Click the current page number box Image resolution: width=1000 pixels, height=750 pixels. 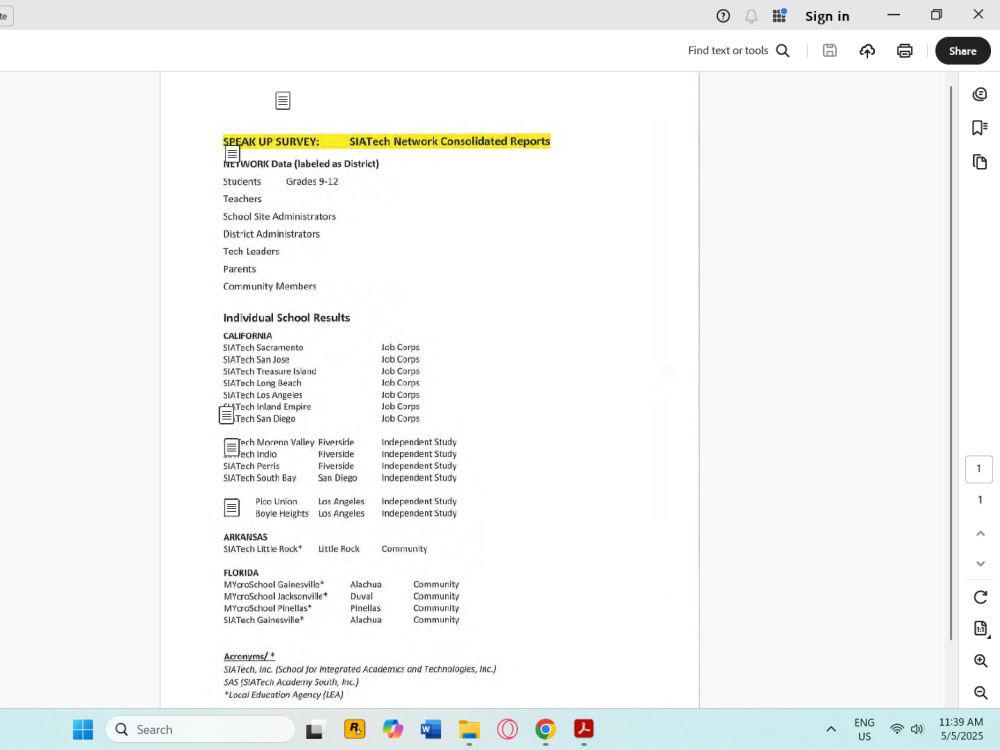coord(978,469)
